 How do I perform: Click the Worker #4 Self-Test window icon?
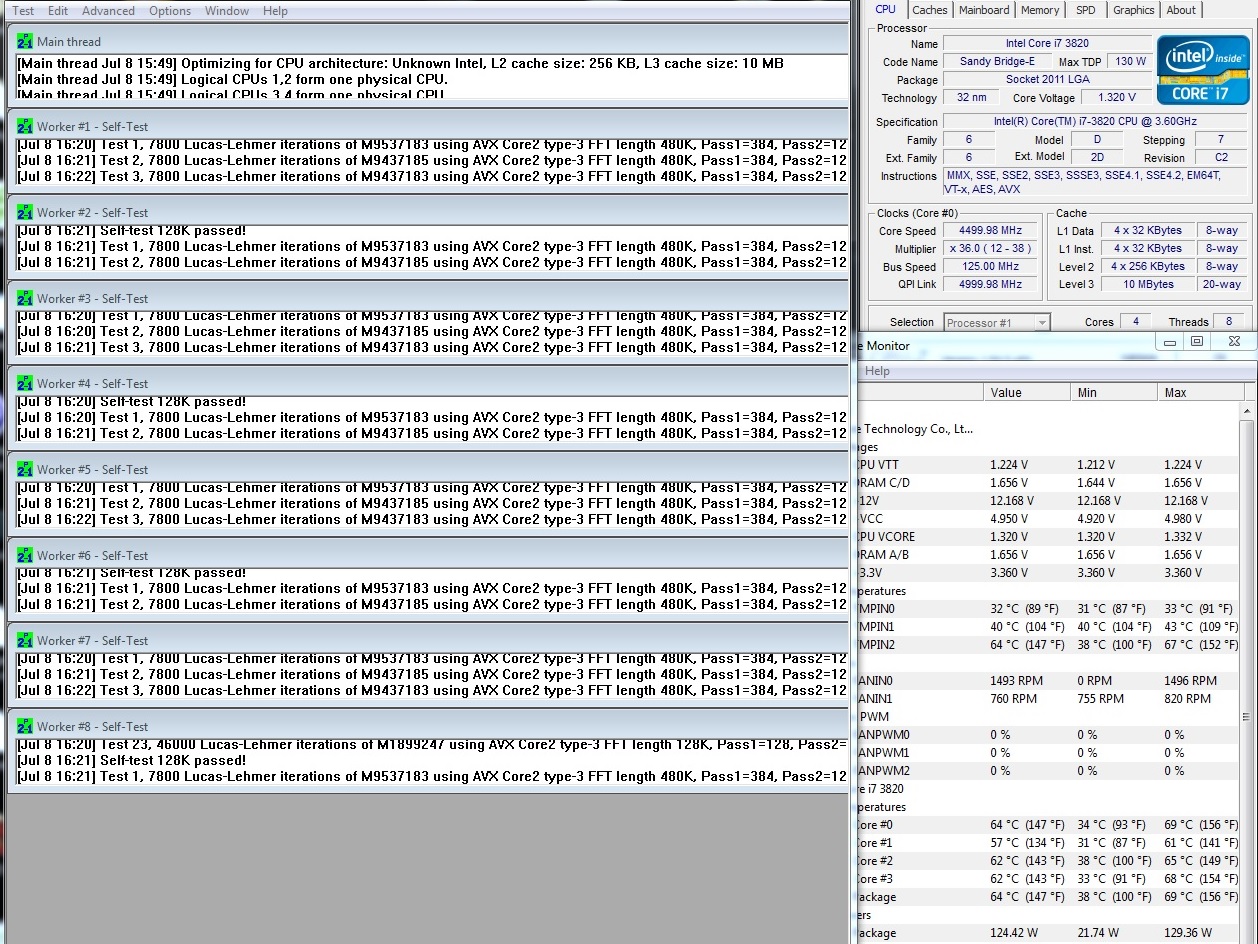pos(25,384)
